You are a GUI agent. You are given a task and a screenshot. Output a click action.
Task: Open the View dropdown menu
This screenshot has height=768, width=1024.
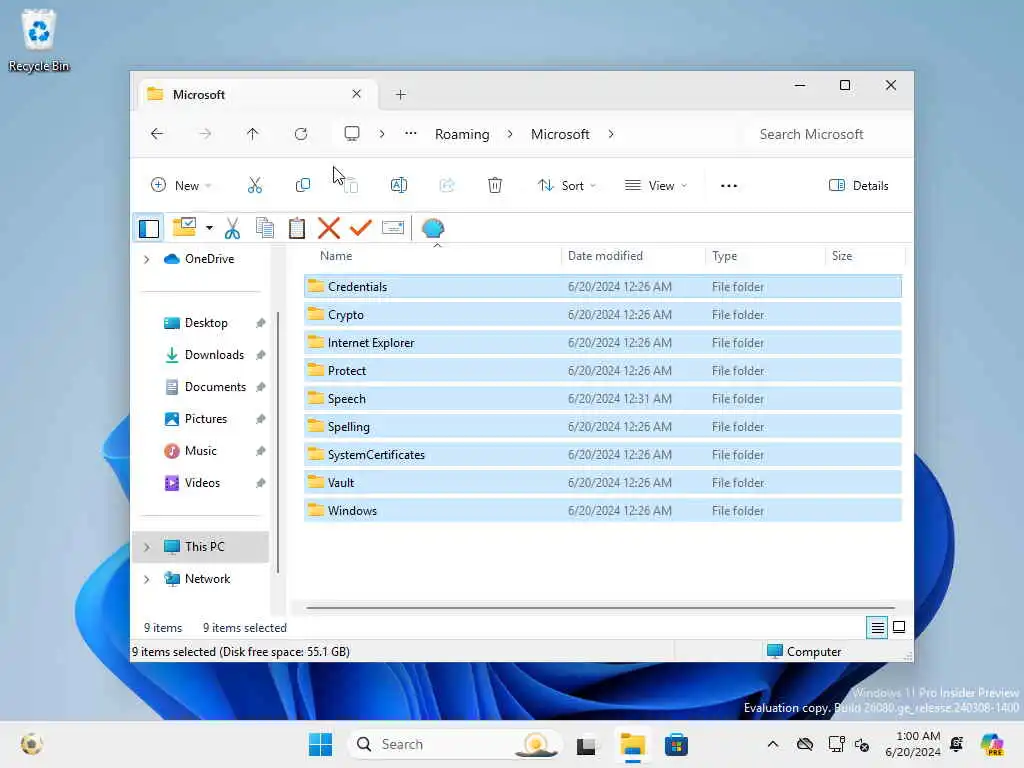coord(656,185)
